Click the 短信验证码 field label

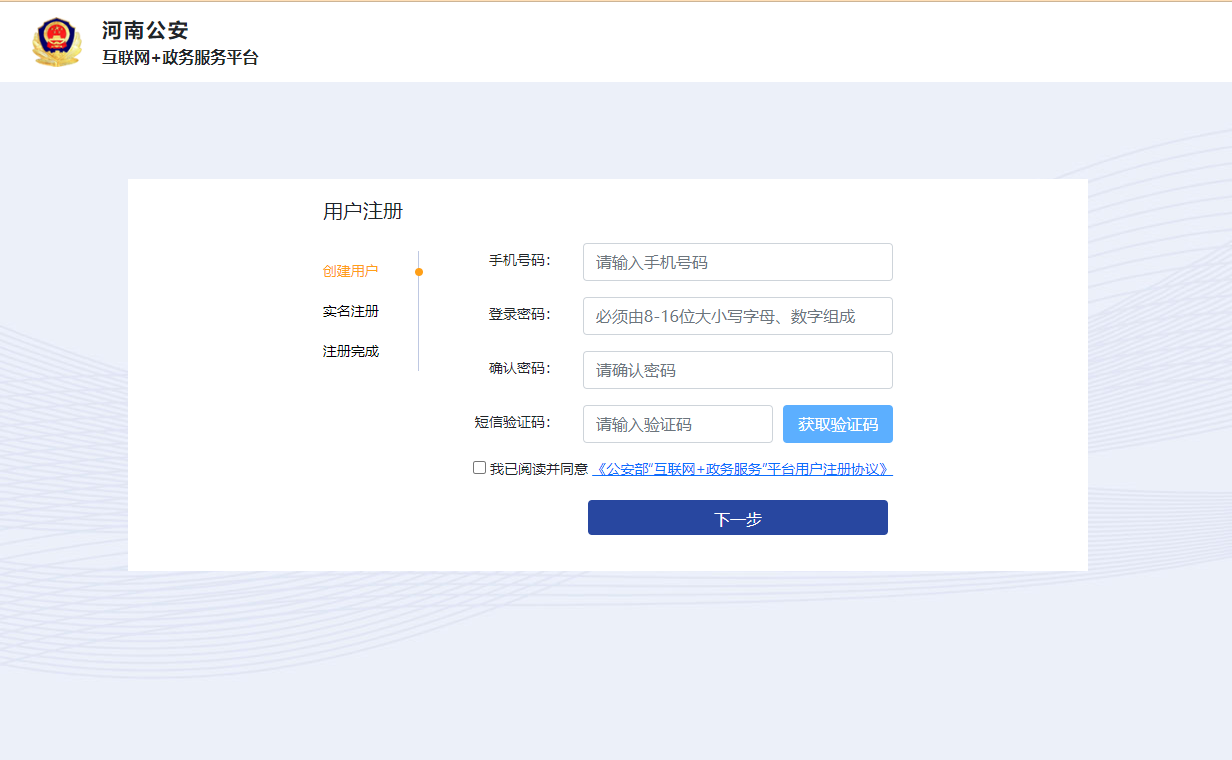click(512, 423)
